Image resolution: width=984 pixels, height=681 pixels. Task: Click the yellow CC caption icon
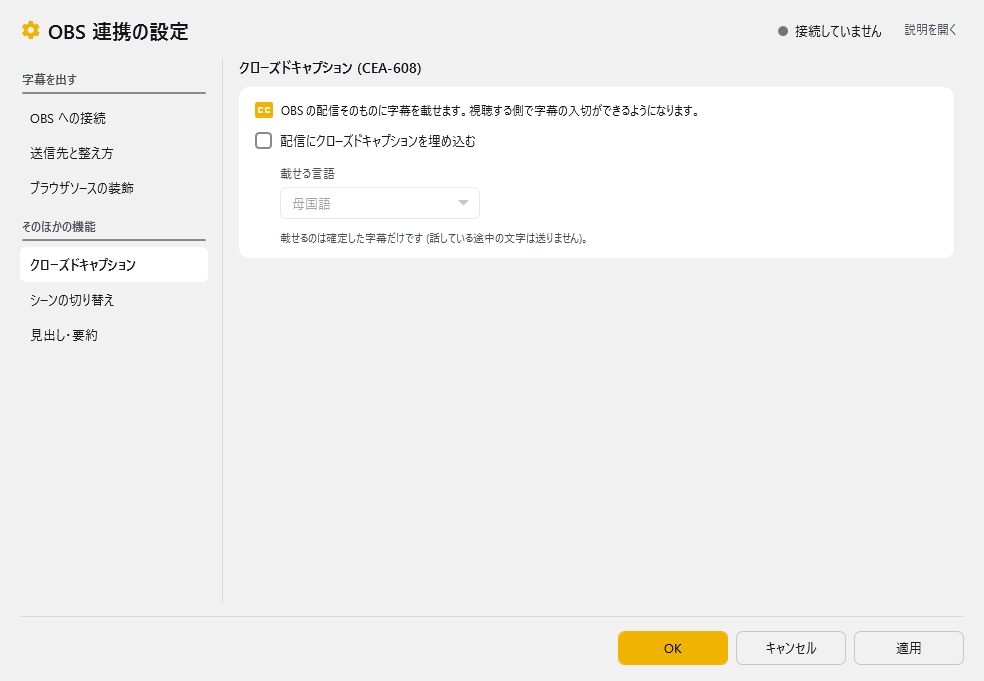(x=264, y=110)
